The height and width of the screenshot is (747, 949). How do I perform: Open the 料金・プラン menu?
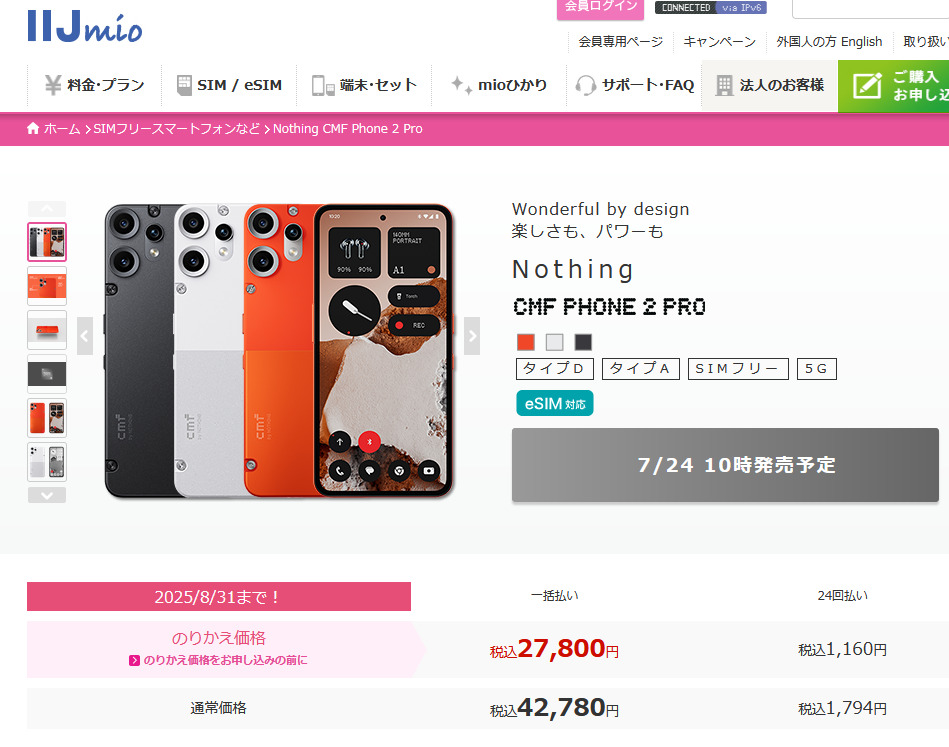point(95,85)
